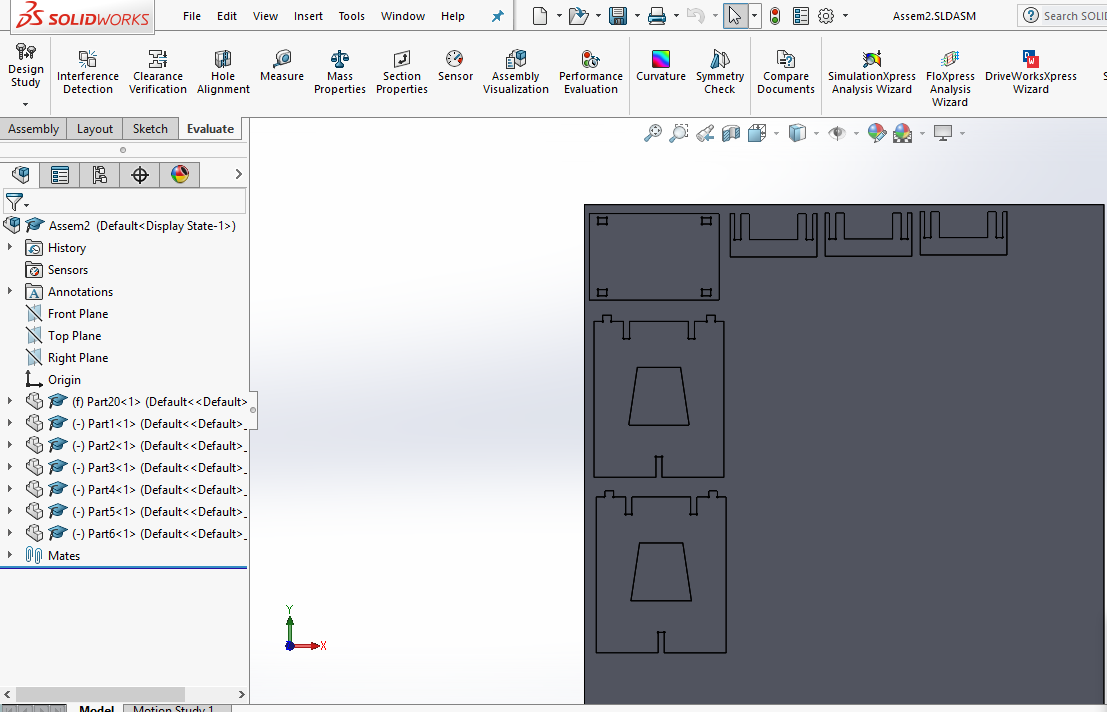Start FloXpress Analysis Wizard
The width and height of the screenshot is (1107, 712).
pyautogui.click(x=950, y=78)
